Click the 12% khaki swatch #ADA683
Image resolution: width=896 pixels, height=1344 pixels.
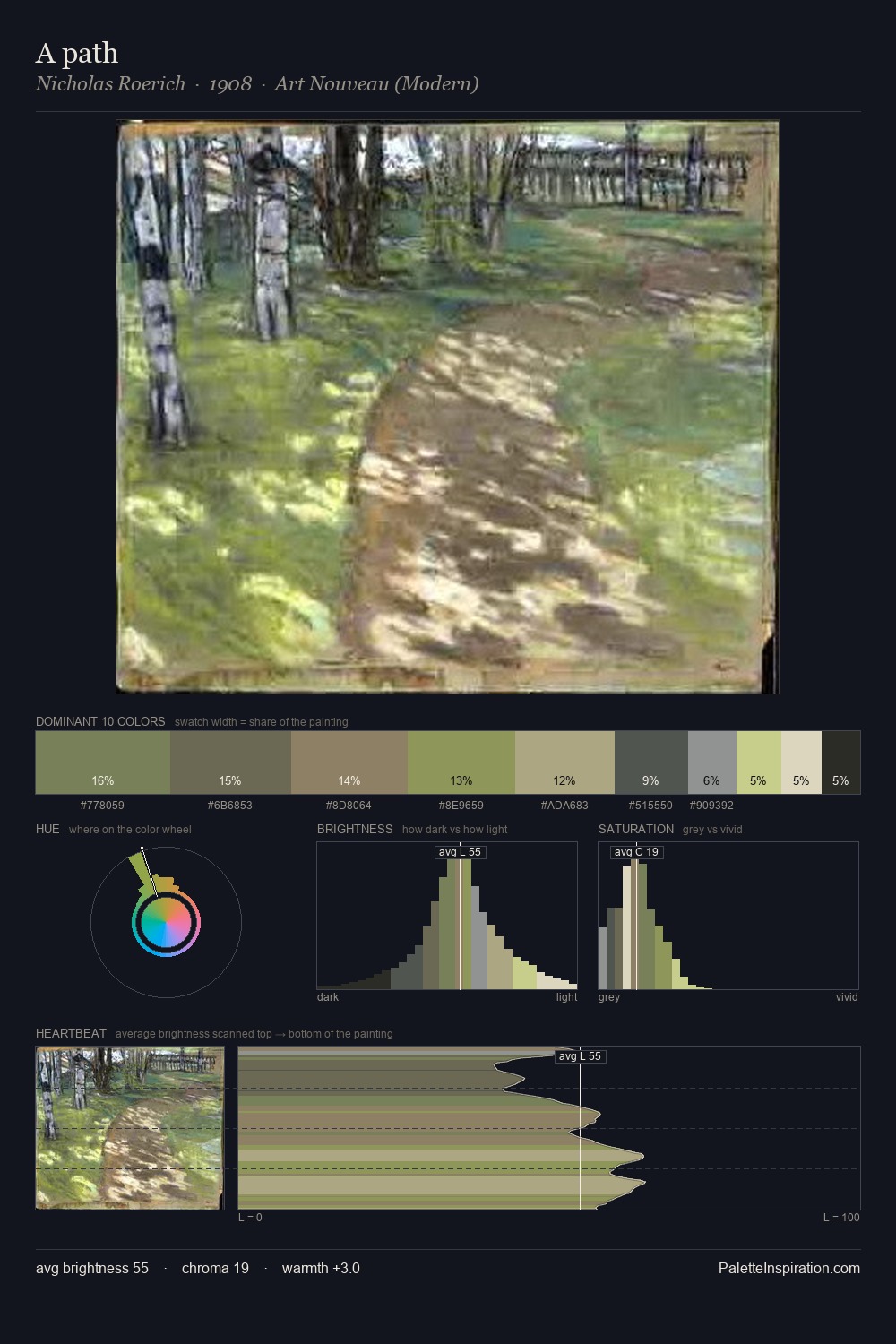point(564,762)
